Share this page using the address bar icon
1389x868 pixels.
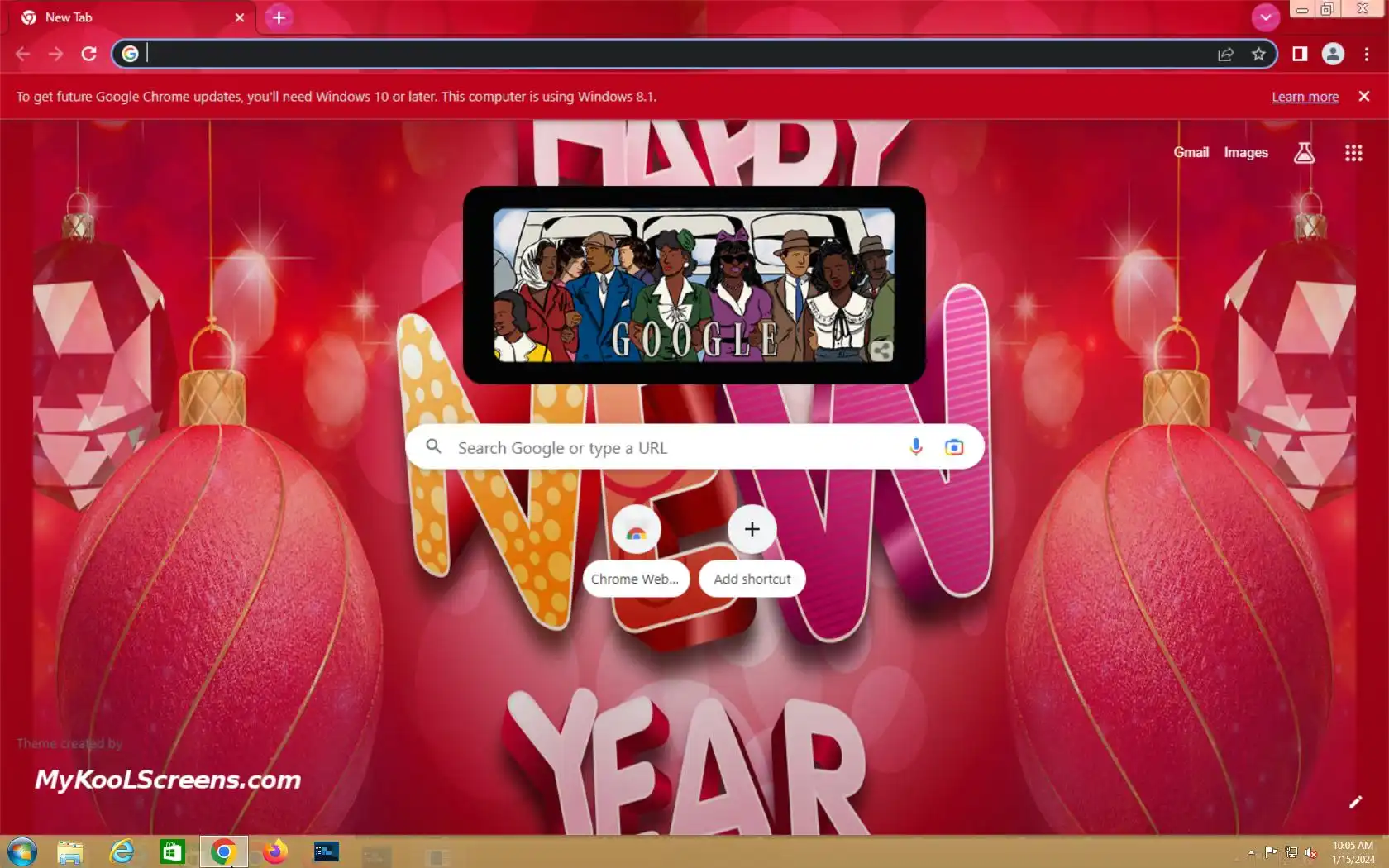[1225, 54]
